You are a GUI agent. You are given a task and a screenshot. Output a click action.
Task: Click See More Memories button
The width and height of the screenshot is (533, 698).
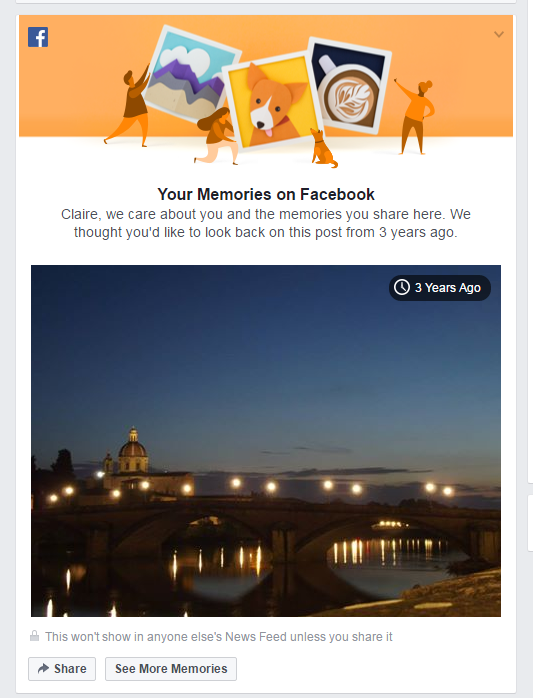point(171,669)
